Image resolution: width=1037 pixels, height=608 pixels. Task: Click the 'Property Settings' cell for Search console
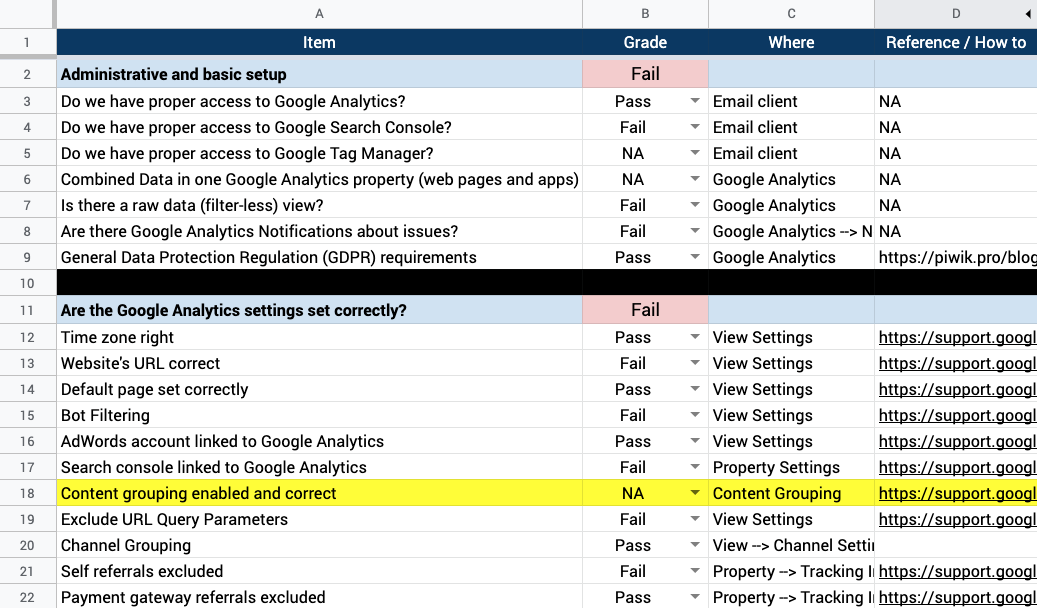click(776, 467)
